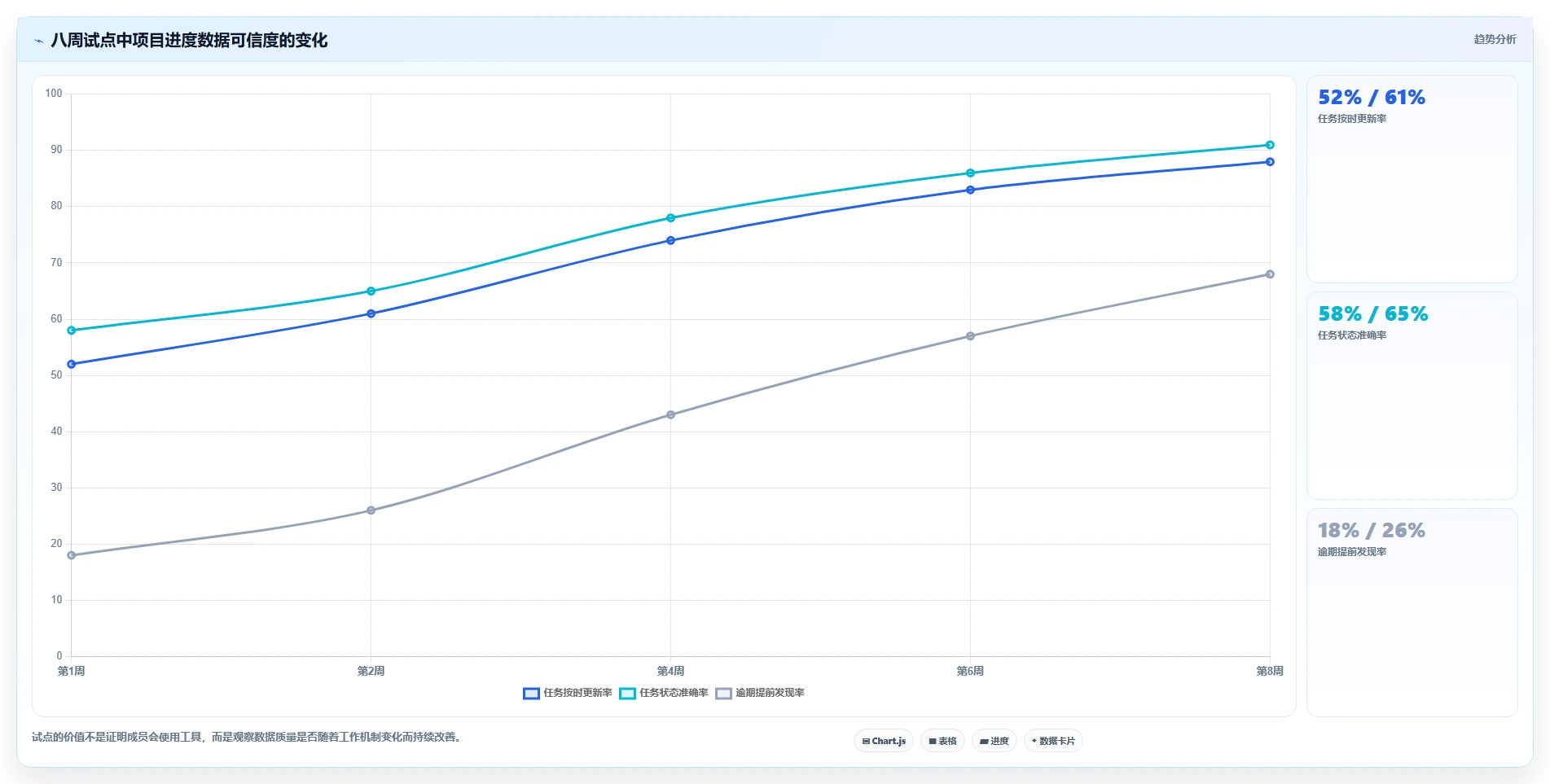Select 第1周 point on 任务按时更新率 line
This screenshot has height=784, width=1550.
tap(72, 364)
